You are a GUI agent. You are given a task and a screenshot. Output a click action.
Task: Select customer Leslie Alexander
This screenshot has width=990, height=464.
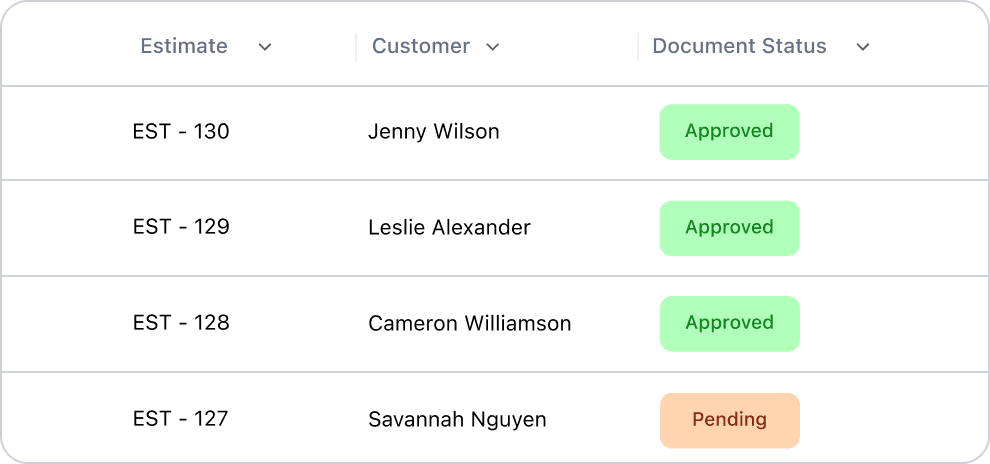[x=449, y=227]
